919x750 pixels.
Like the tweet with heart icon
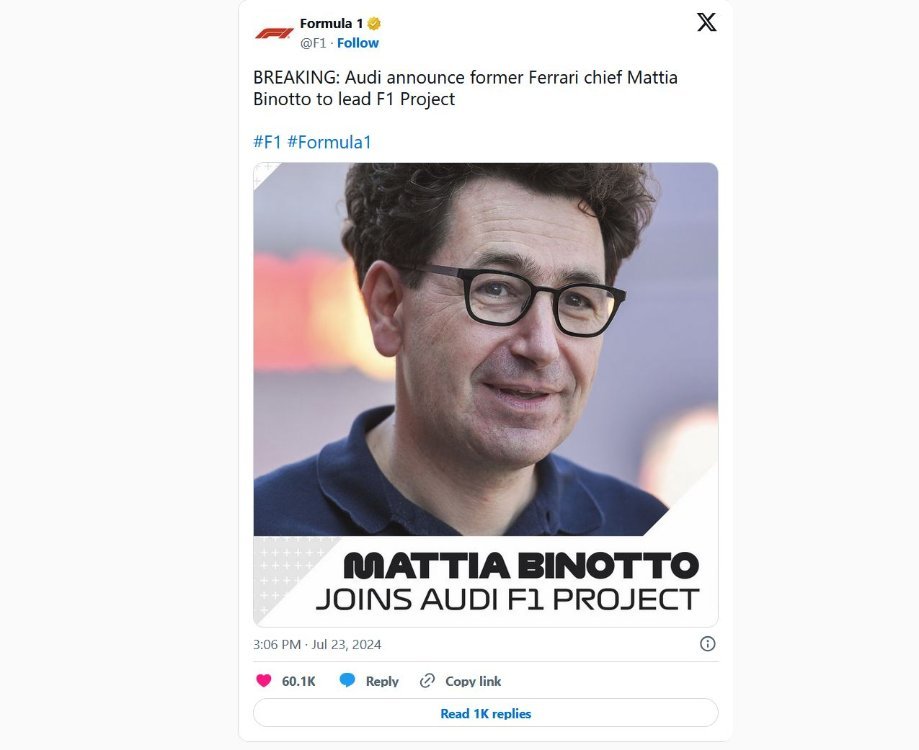[264, 680]
